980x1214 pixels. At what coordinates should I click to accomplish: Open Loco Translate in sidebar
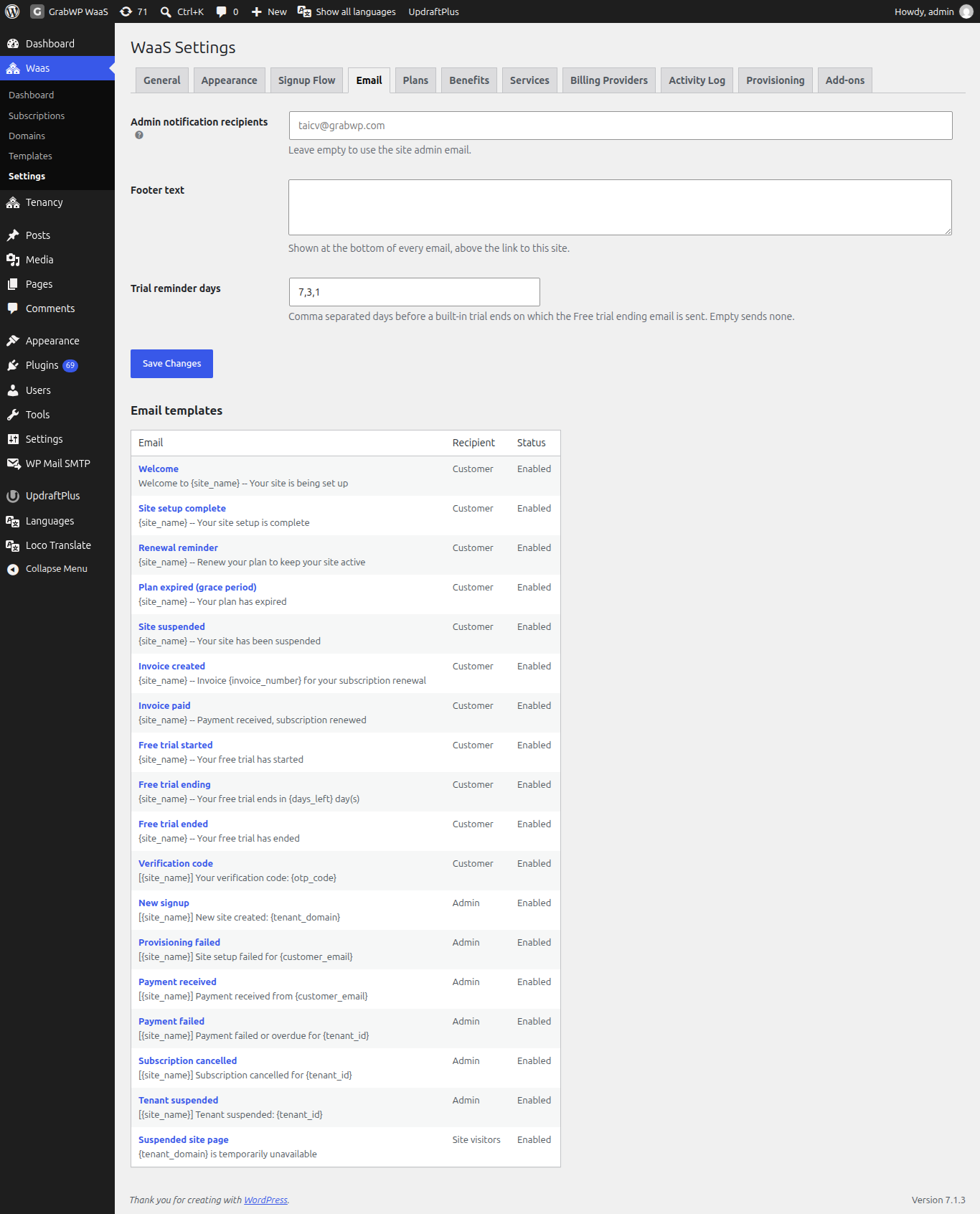tap(57, 545)
